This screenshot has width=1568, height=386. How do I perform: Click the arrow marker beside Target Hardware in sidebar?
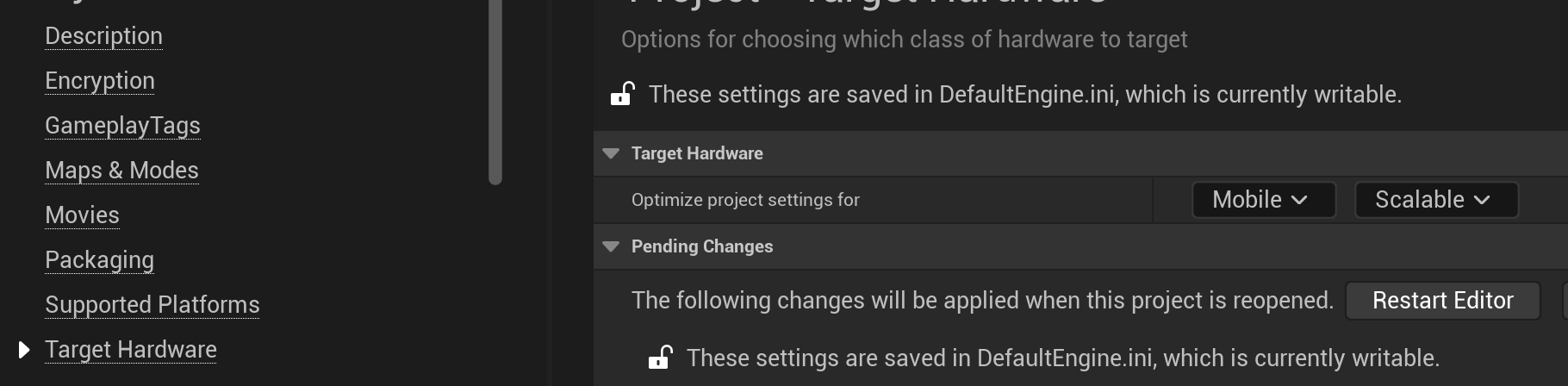point(24,350)
